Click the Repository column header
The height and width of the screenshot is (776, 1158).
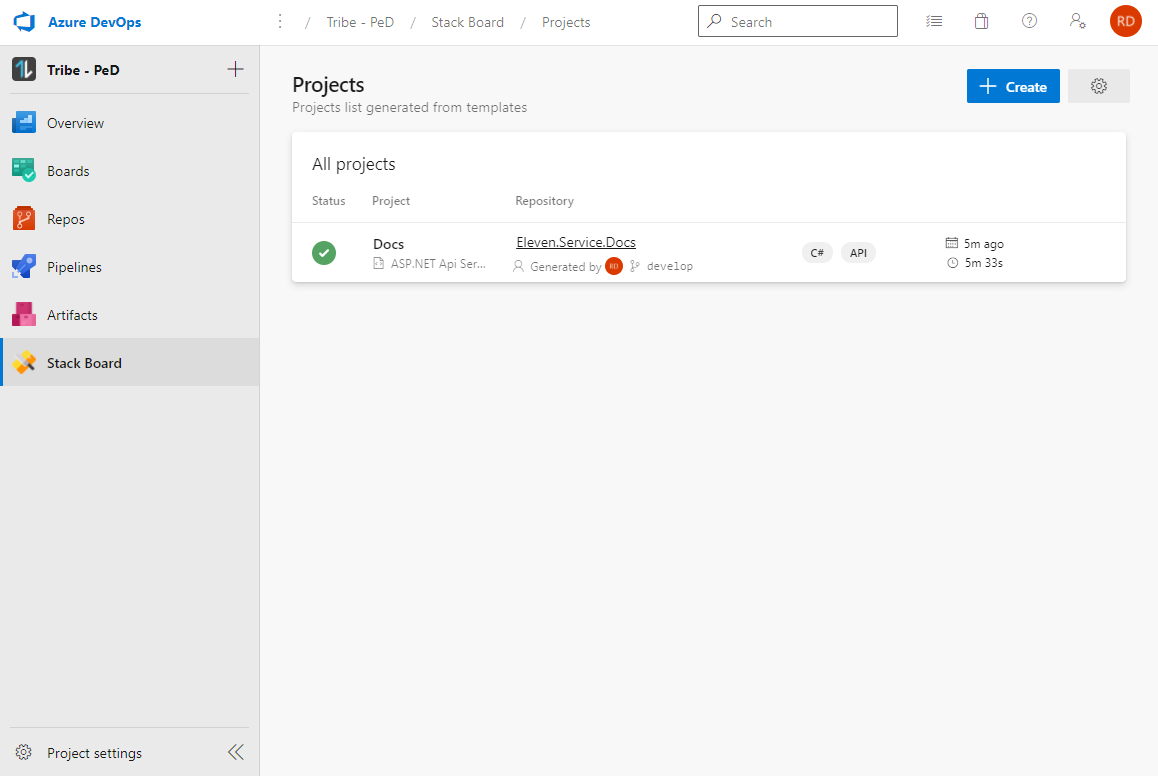tap(544, 201)
